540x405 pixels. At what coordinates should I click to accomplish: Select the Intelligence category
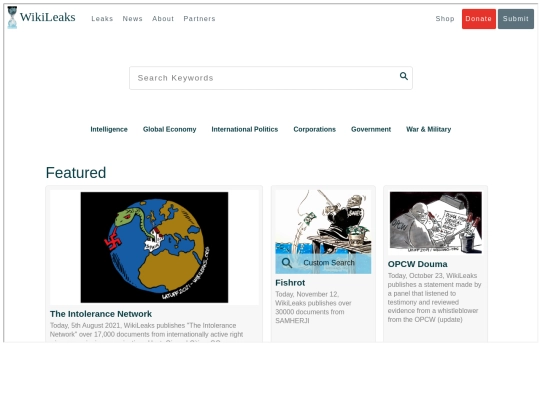click(109, 129)
